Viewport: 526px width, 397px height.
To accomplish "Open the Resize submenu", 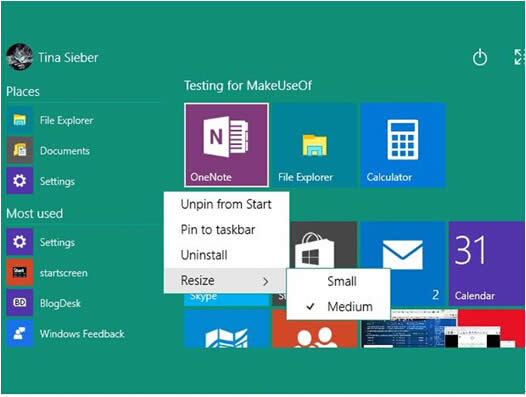I will pos(225,281).
